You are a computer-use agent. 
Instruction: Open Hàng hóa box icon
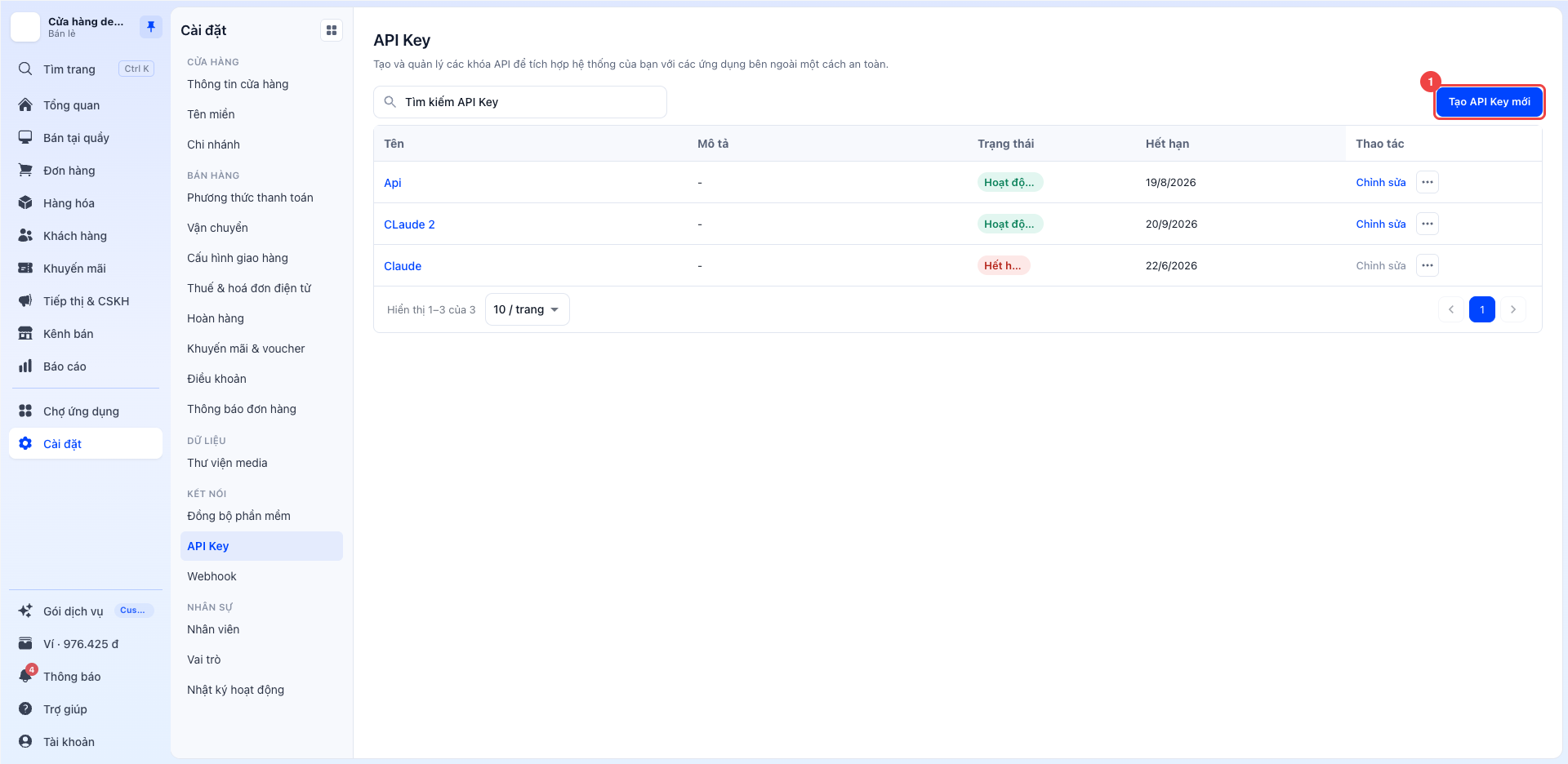(25, 202)
